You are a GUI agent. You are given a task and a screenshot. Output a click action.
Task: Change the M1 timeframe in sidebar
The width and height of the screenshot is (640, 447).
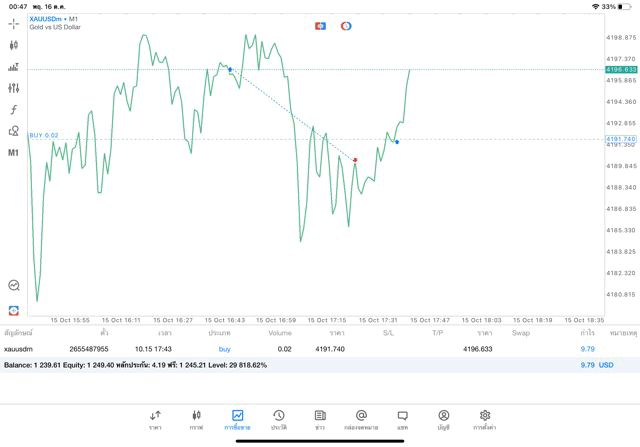14,153
